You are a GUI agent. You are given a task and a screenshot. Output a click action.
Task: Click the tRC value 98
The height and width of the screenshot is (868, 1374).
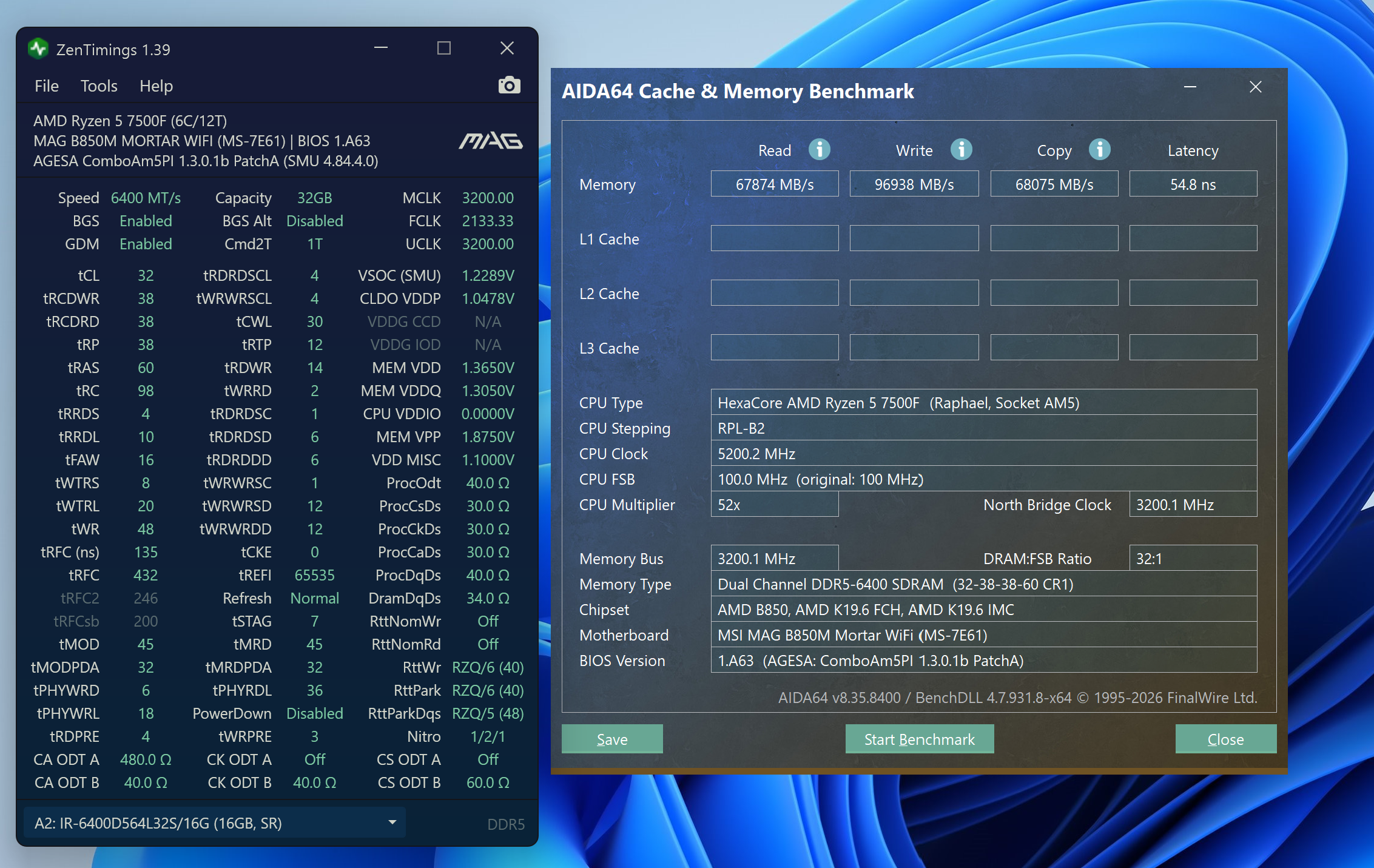pos(146,391)
